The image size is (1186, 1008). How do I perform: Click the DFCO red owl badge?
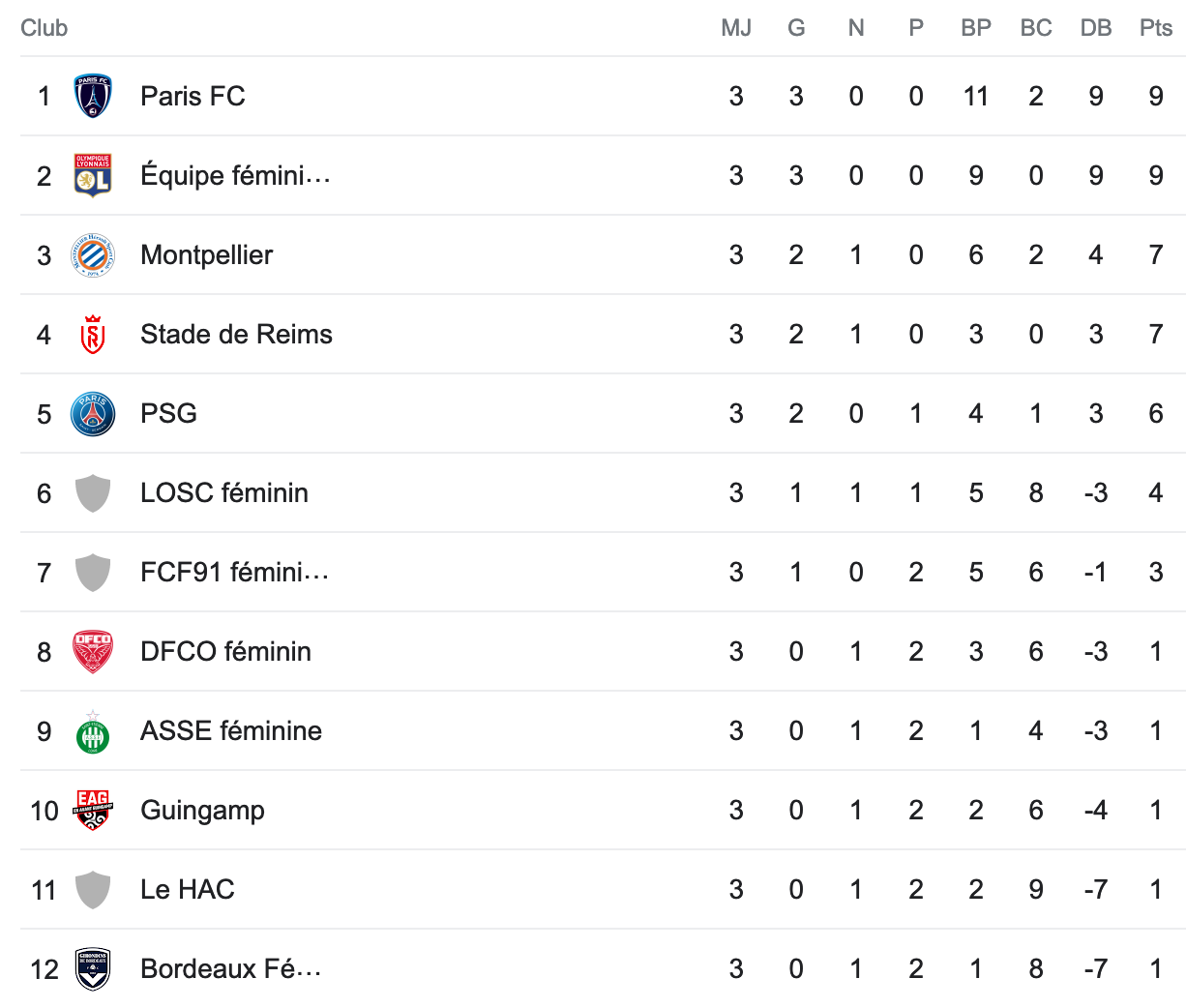pos(93,652)
